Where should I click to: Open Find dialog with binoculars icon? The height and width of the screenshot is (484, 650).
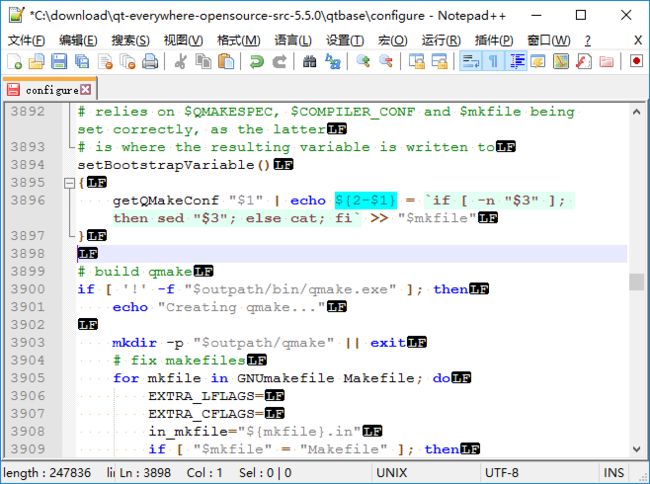point(310,61)
